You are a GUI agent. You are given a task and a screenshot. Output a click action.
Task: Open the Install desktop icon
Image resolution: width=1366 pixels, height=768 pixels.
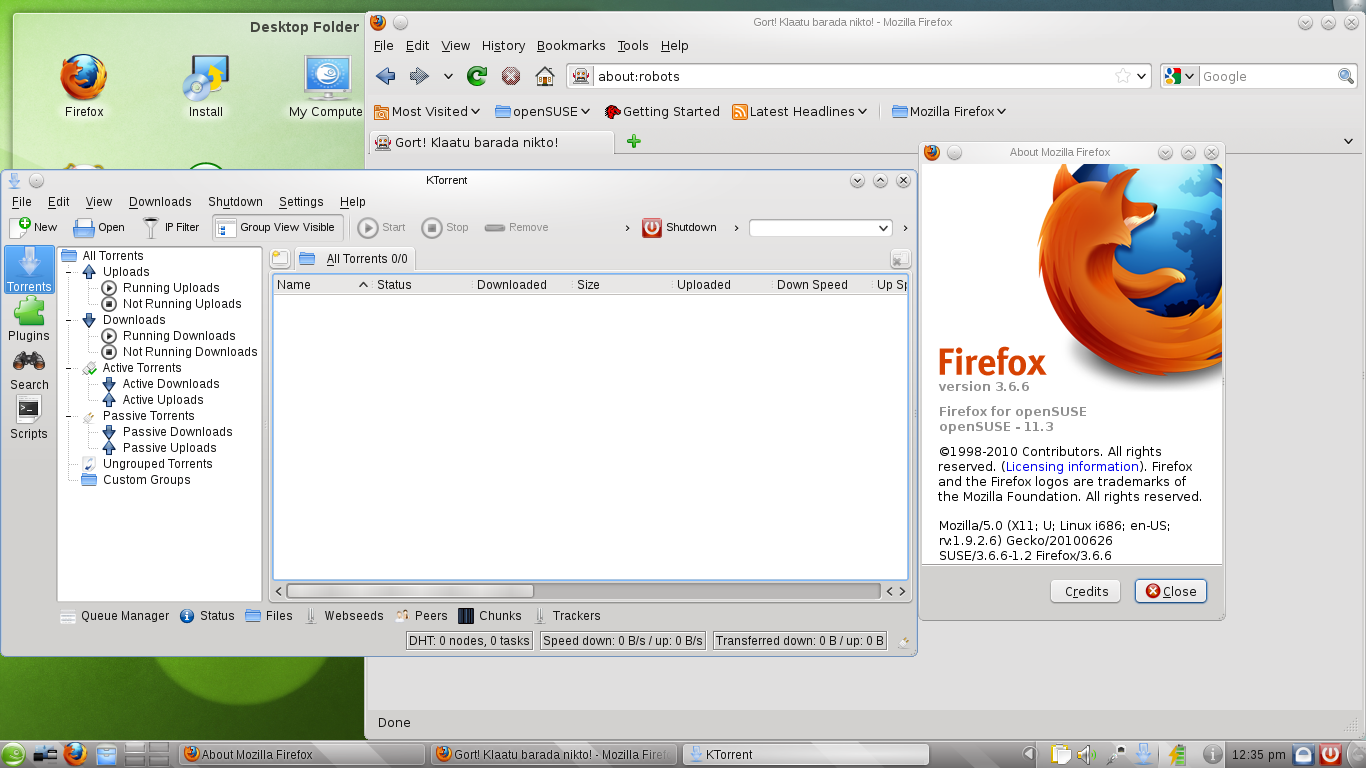point(206,88)
